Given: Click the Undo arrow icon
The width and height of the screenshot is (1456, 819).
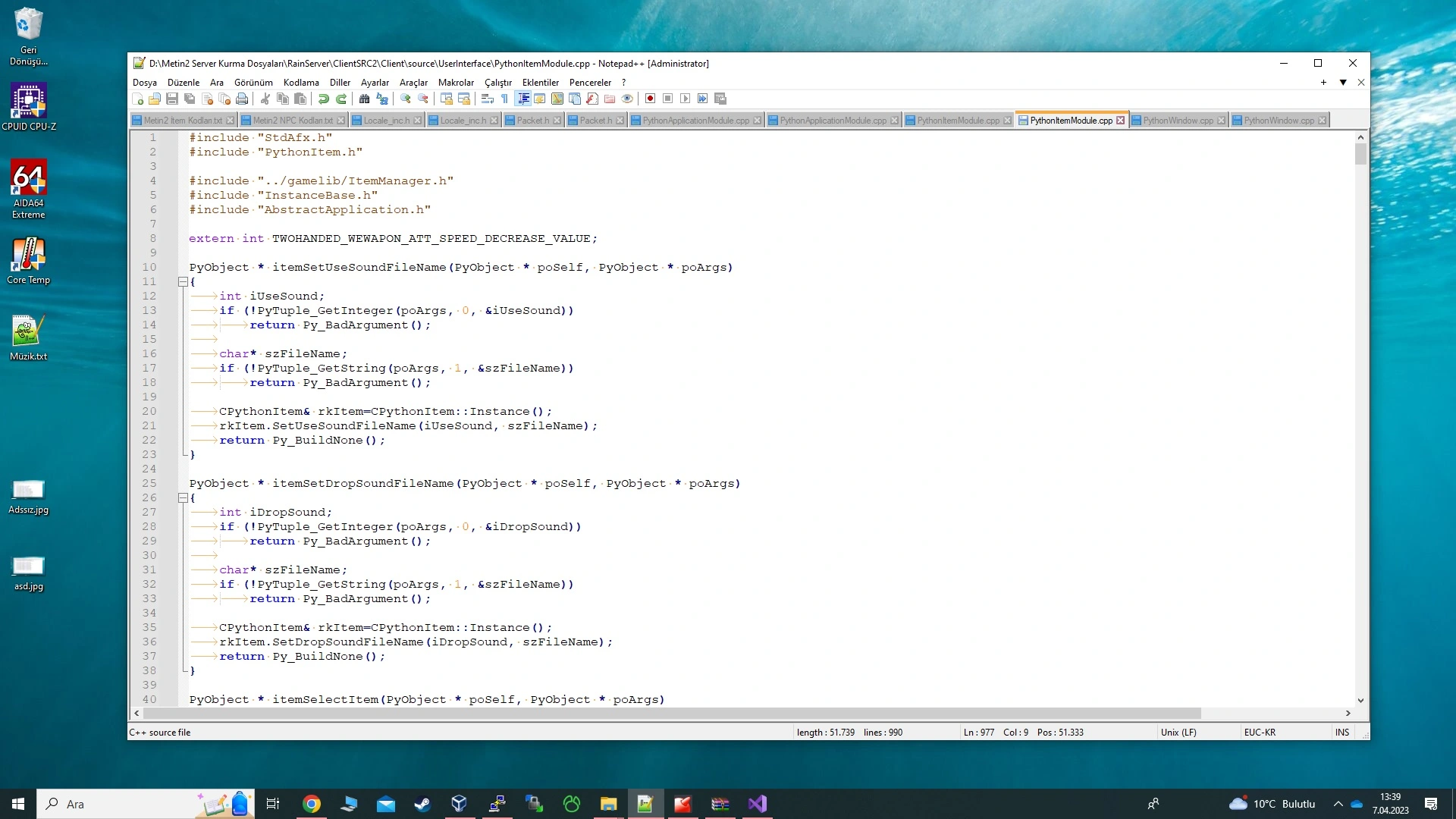Looking at the screenshot, I should (324, 99).
